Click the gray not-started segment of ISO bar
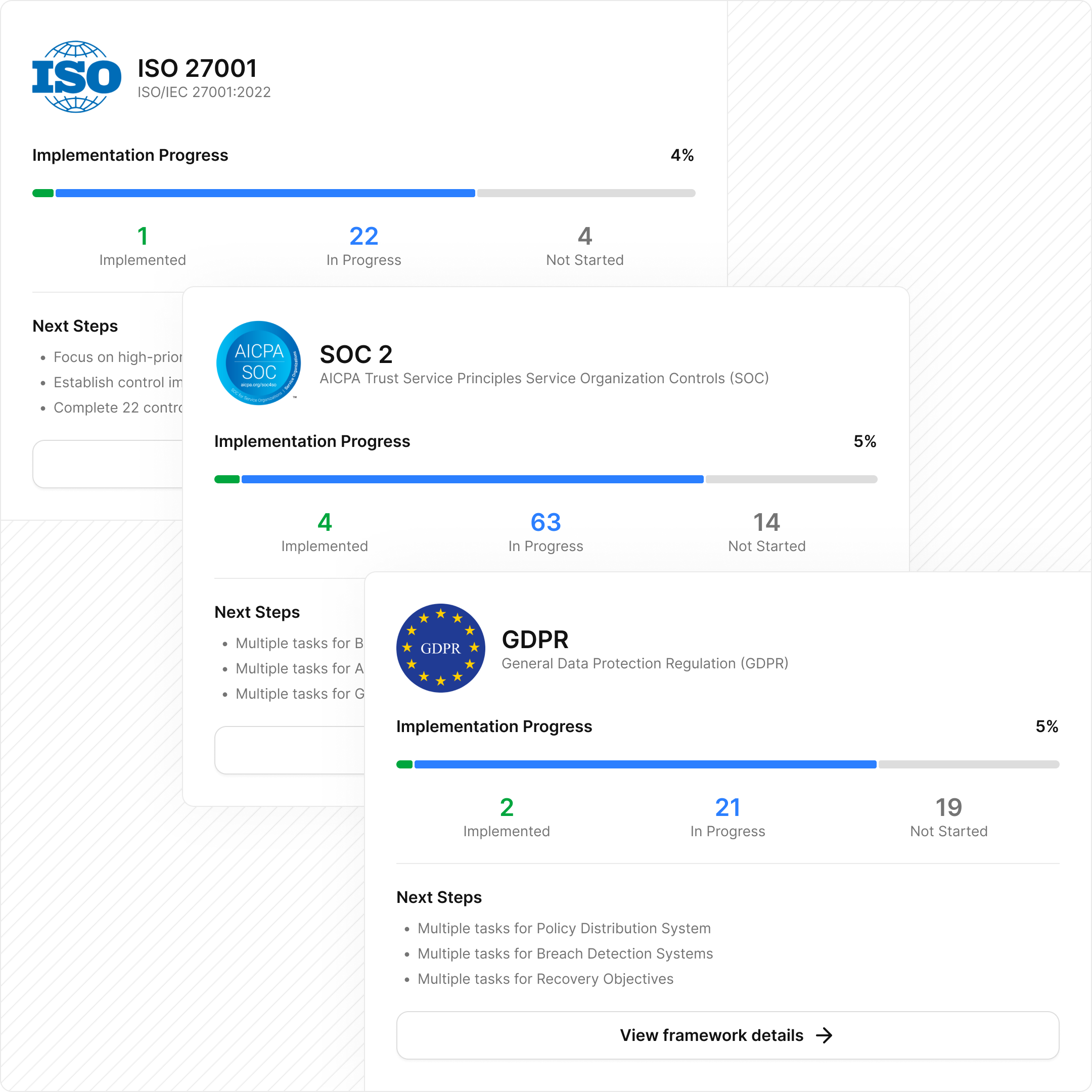 click(585, 193)
